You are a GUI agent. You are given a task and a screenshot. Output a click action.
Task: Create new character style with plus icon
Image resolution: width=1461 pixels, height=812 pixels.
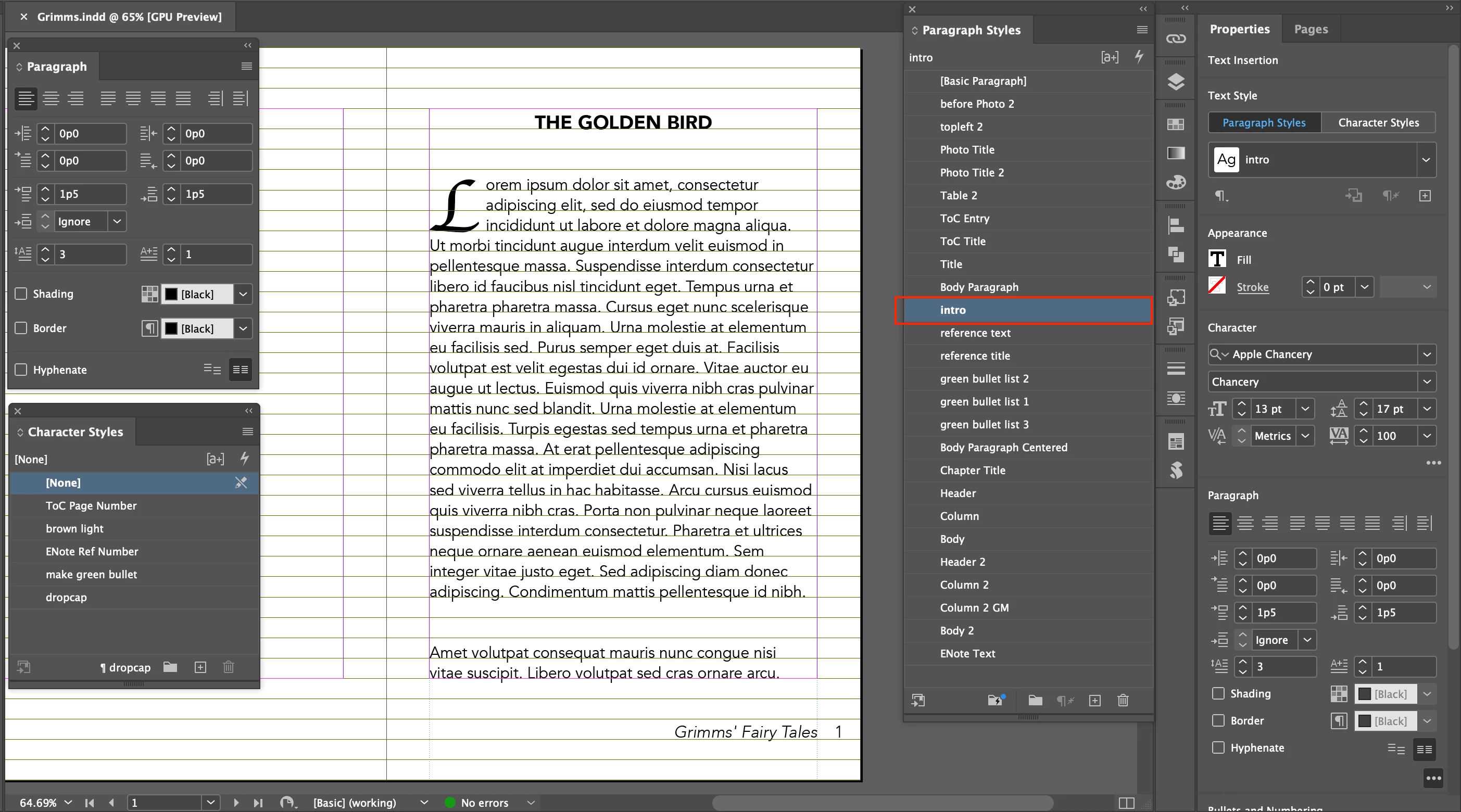[200, 667]
